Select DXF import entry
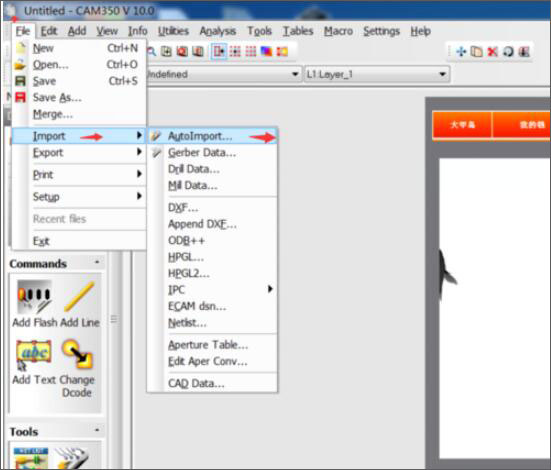The image size is (551, 470). pyautogui.click(x=212, y=208)
